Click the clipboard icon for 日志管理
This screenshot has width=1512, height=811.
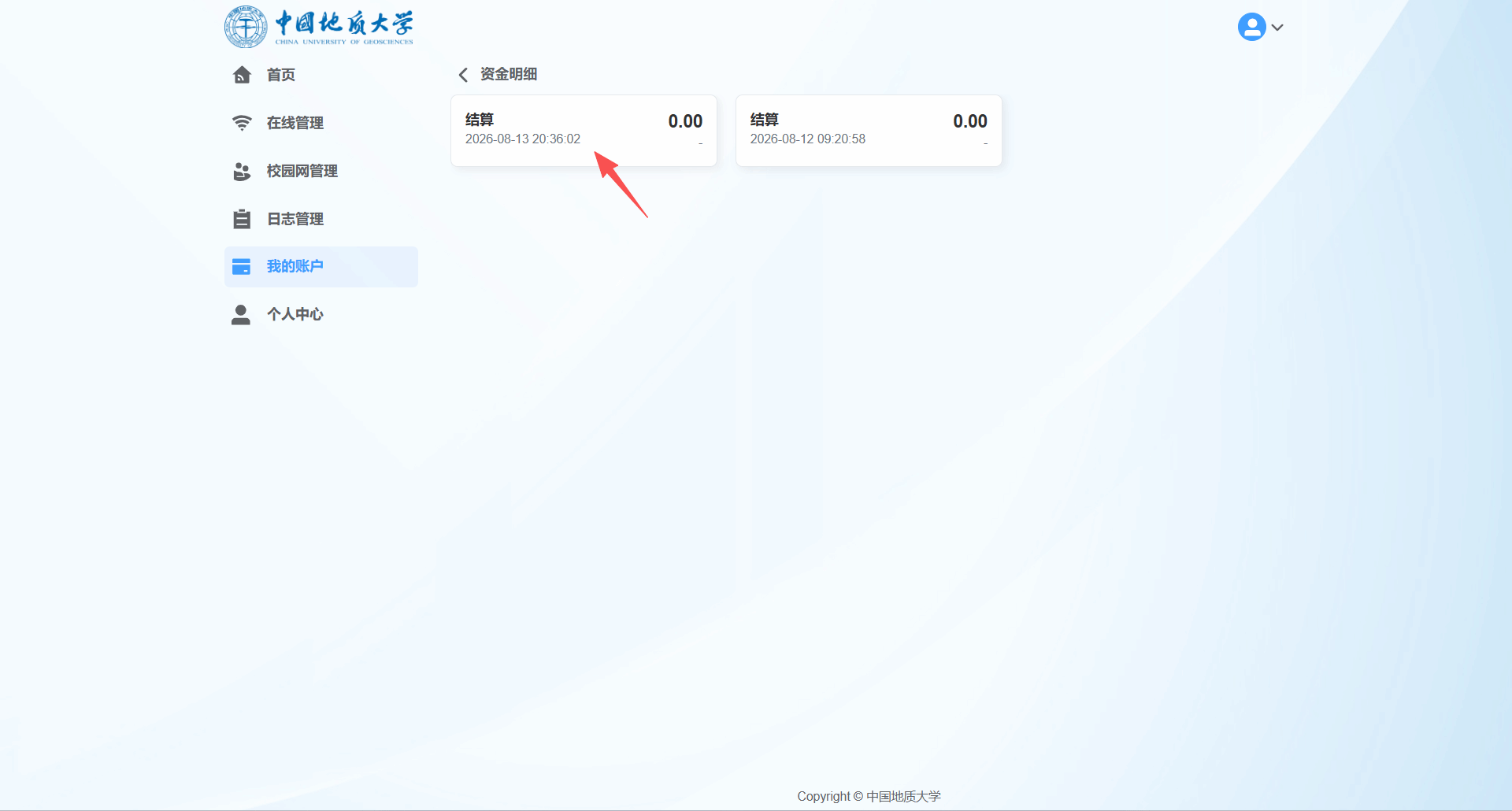242,219
